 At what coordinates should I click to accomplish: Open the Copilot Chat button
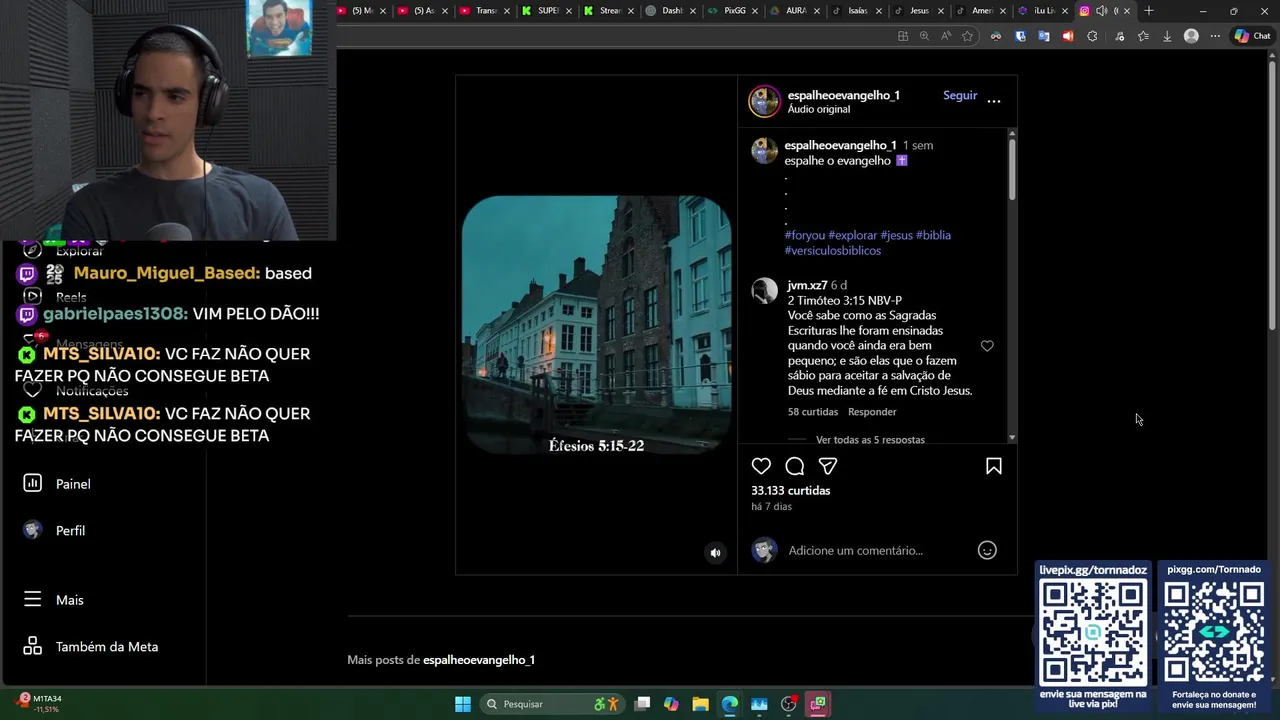click(1252, 36)
